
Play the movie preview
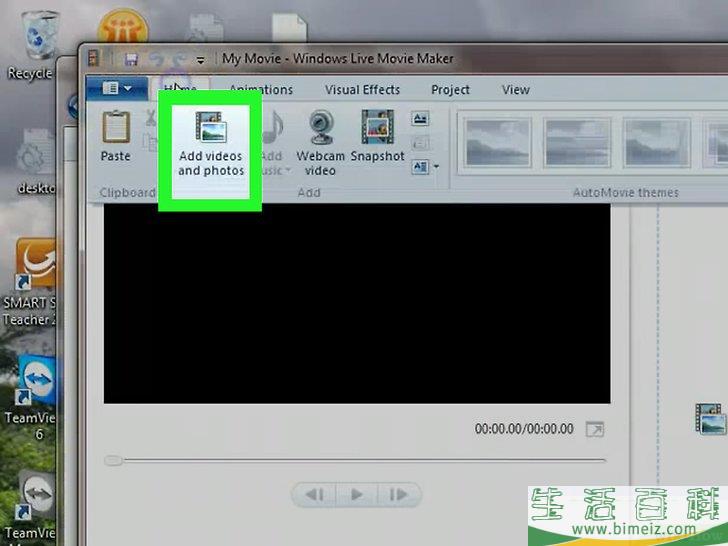[x=357, y=494]
